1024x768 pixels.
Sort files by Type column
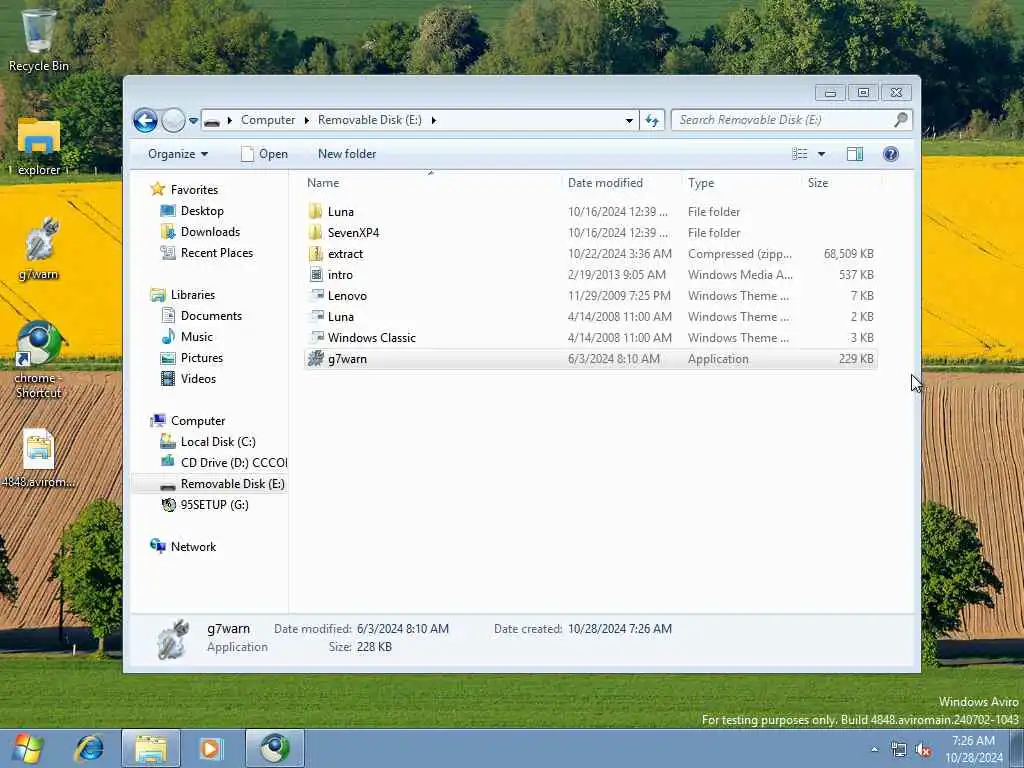(741, 183)
